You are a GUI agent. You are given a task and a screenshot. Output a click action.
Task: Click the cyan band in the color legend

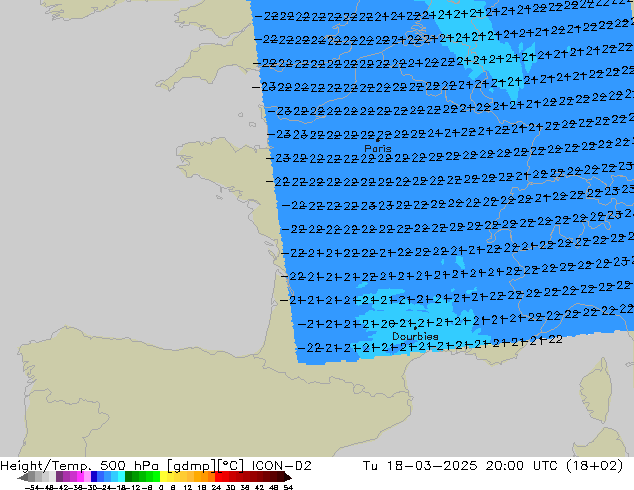(116, 477)
